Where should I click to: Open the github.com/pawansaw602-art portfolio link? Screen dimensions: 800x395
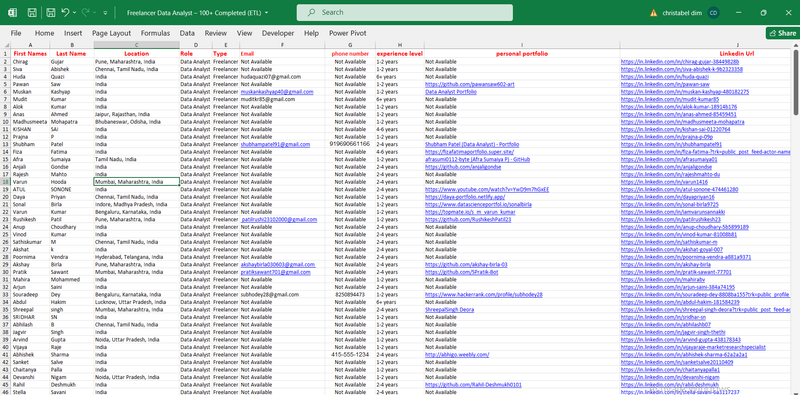pyautogui.click(x=469, y=84)
